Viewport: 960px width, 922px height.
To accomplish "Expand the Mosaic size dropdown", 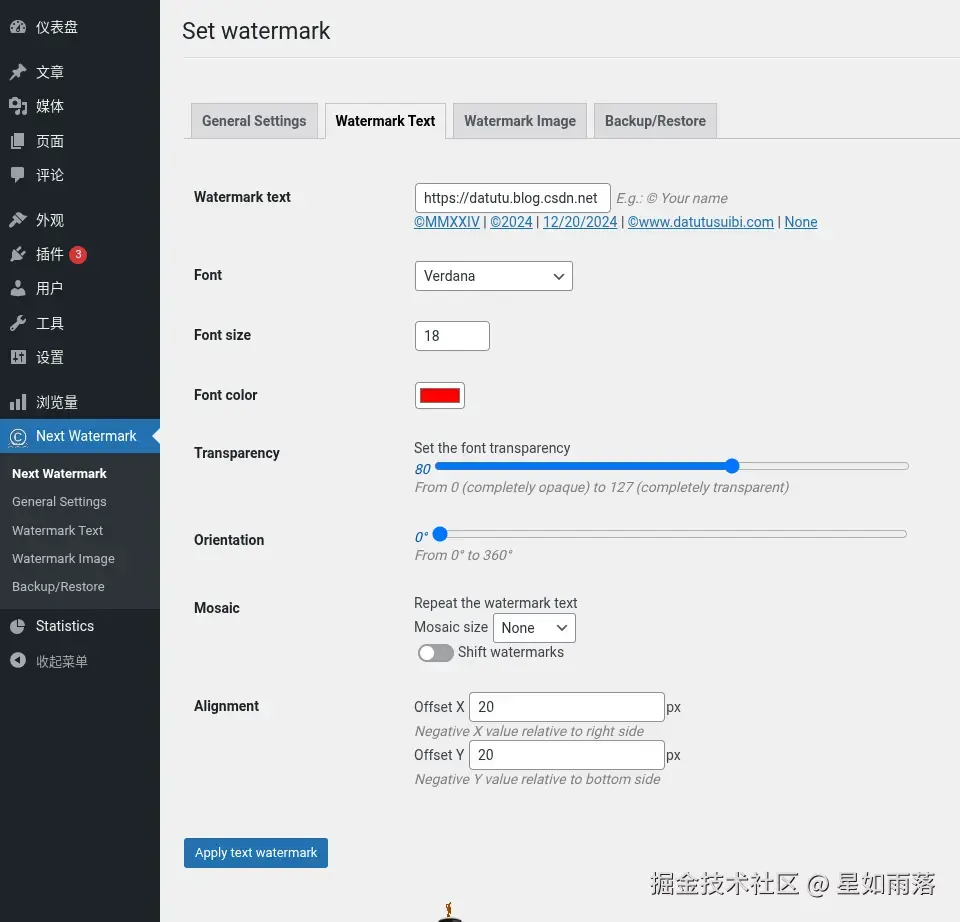I will pyautogui.click(x=534, y=628).
